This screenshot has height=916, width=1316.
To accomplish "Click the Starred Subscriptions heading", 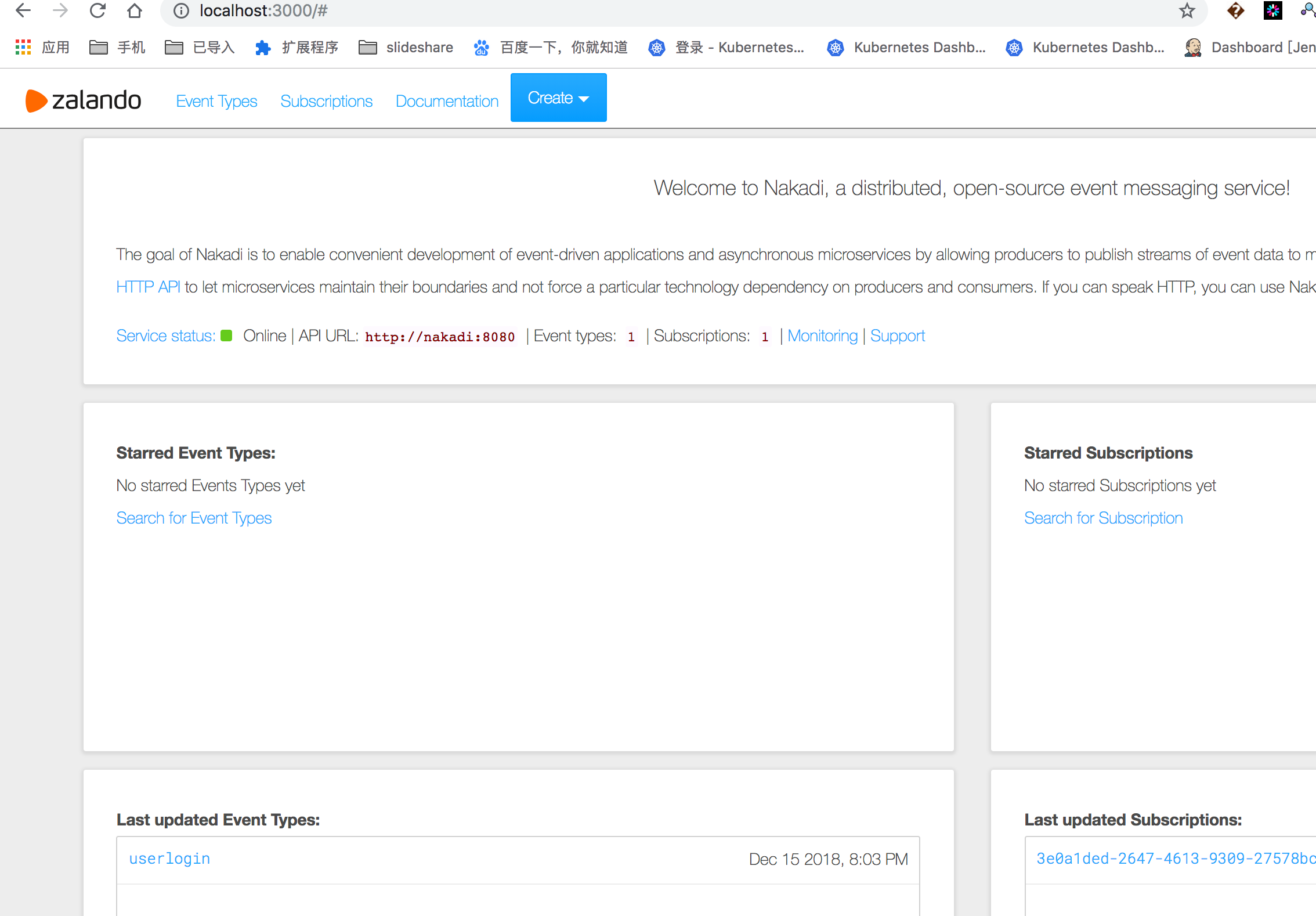I will 1108,453.
